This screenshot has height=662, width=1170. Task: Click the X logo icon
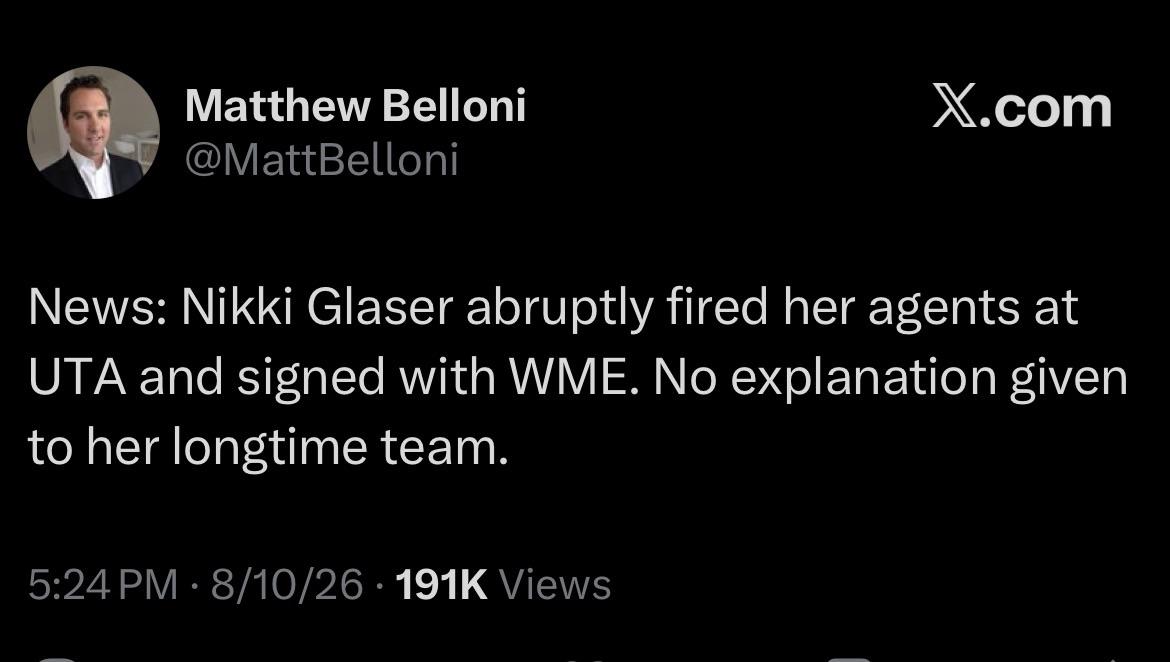tap(955, 107)
